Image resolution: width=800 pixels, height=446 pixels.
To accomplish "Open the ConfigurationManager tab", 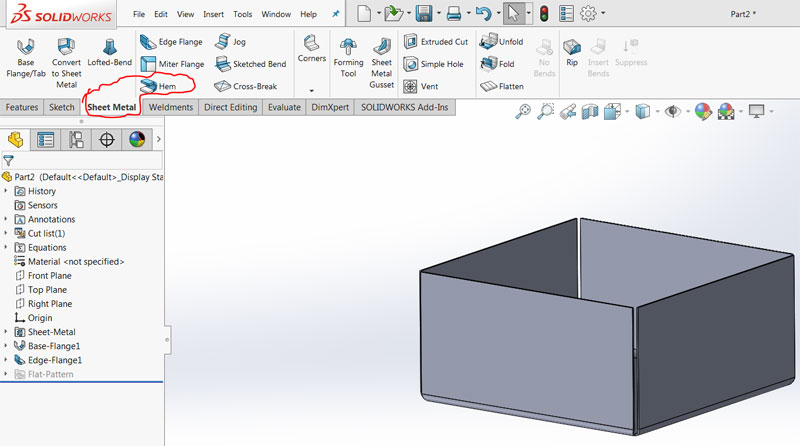I will [x=76, y=139].
